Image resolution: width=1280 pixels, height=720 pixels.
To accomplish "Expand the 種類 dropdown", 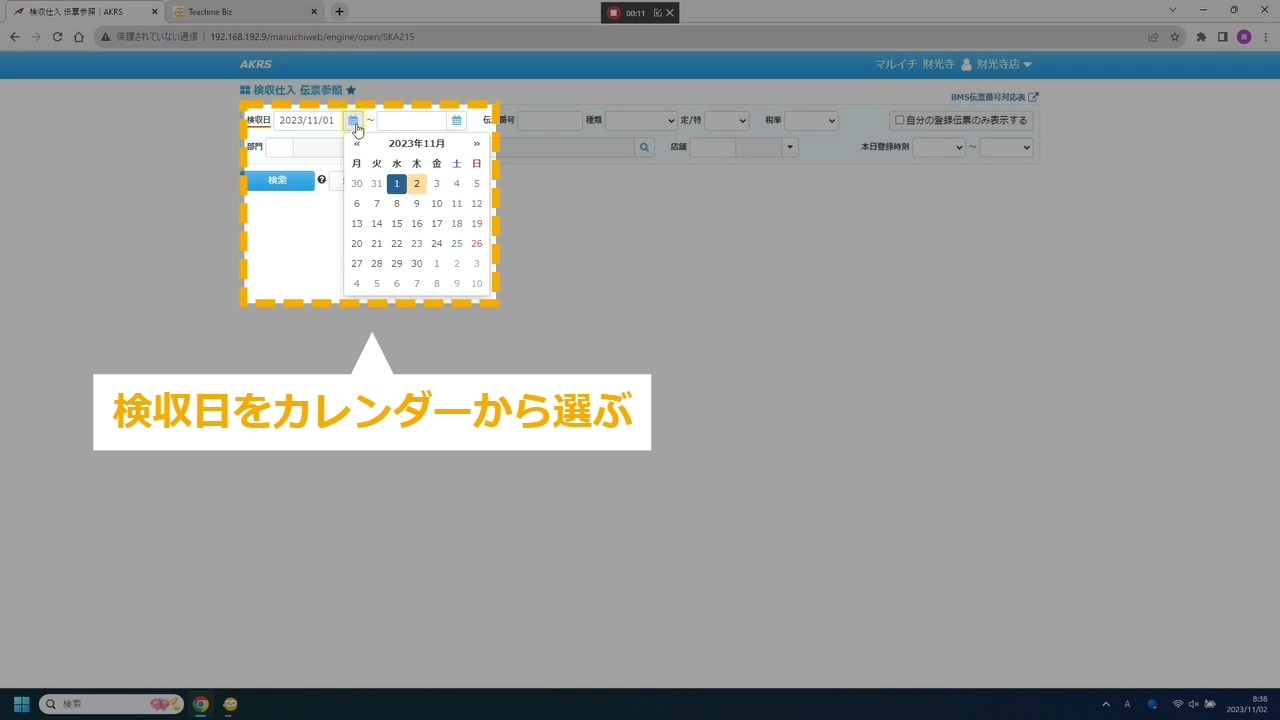I will click(x=641, y=121).
